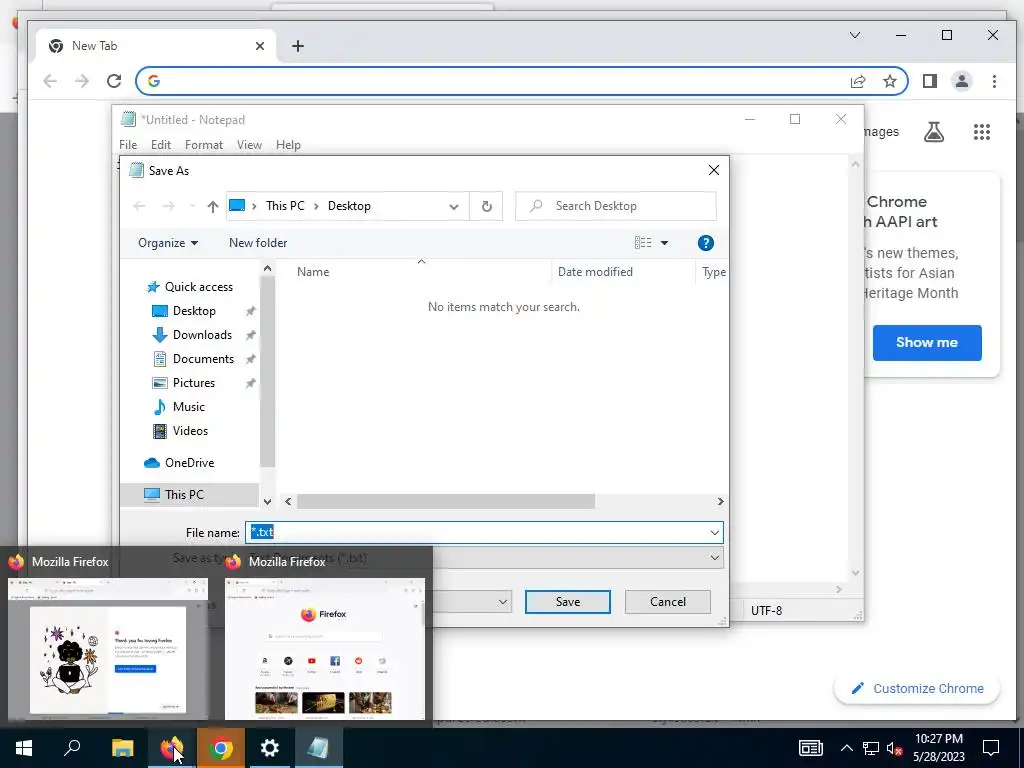Refresh the Desktop folder listing
1024x768 pixels.
tap(487, 206)
